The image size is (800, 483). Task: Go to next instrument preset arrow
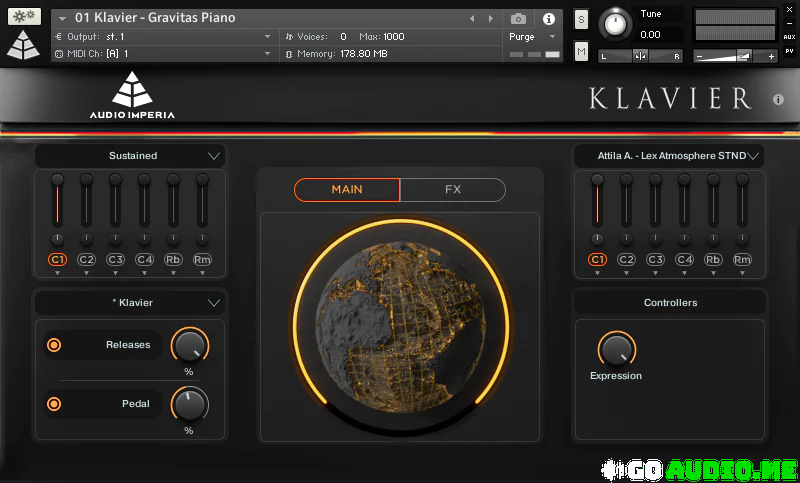click(x=490, y=19)
